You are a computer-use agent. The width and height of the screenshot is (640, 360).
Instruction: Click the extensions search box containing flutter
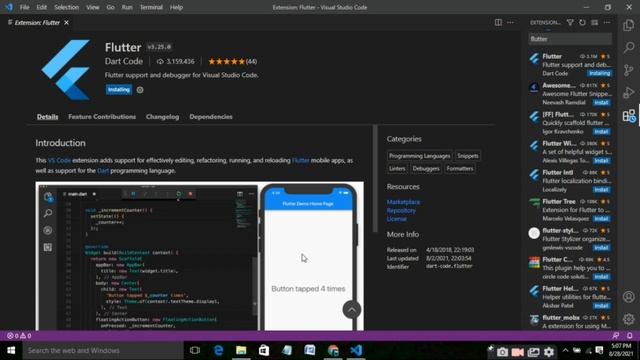click(570, 39)
